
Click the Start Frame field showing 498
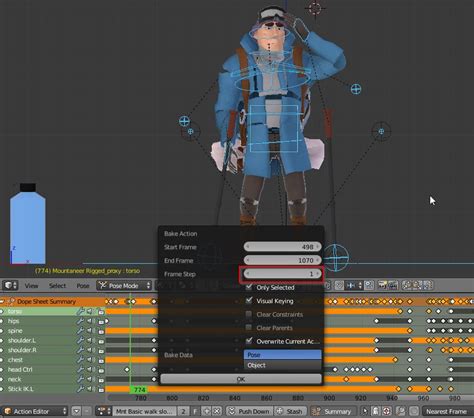click(x=282, y=247)
